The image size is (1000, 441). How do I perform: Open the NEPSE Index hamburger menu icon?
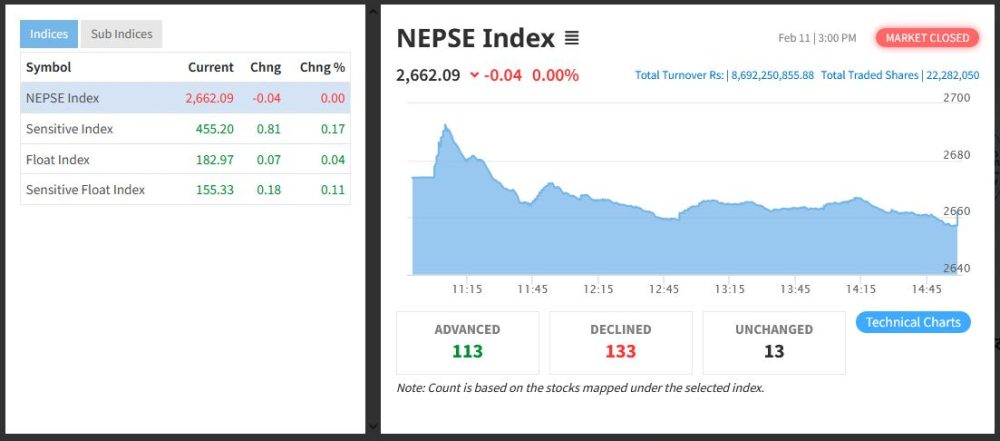572,39
